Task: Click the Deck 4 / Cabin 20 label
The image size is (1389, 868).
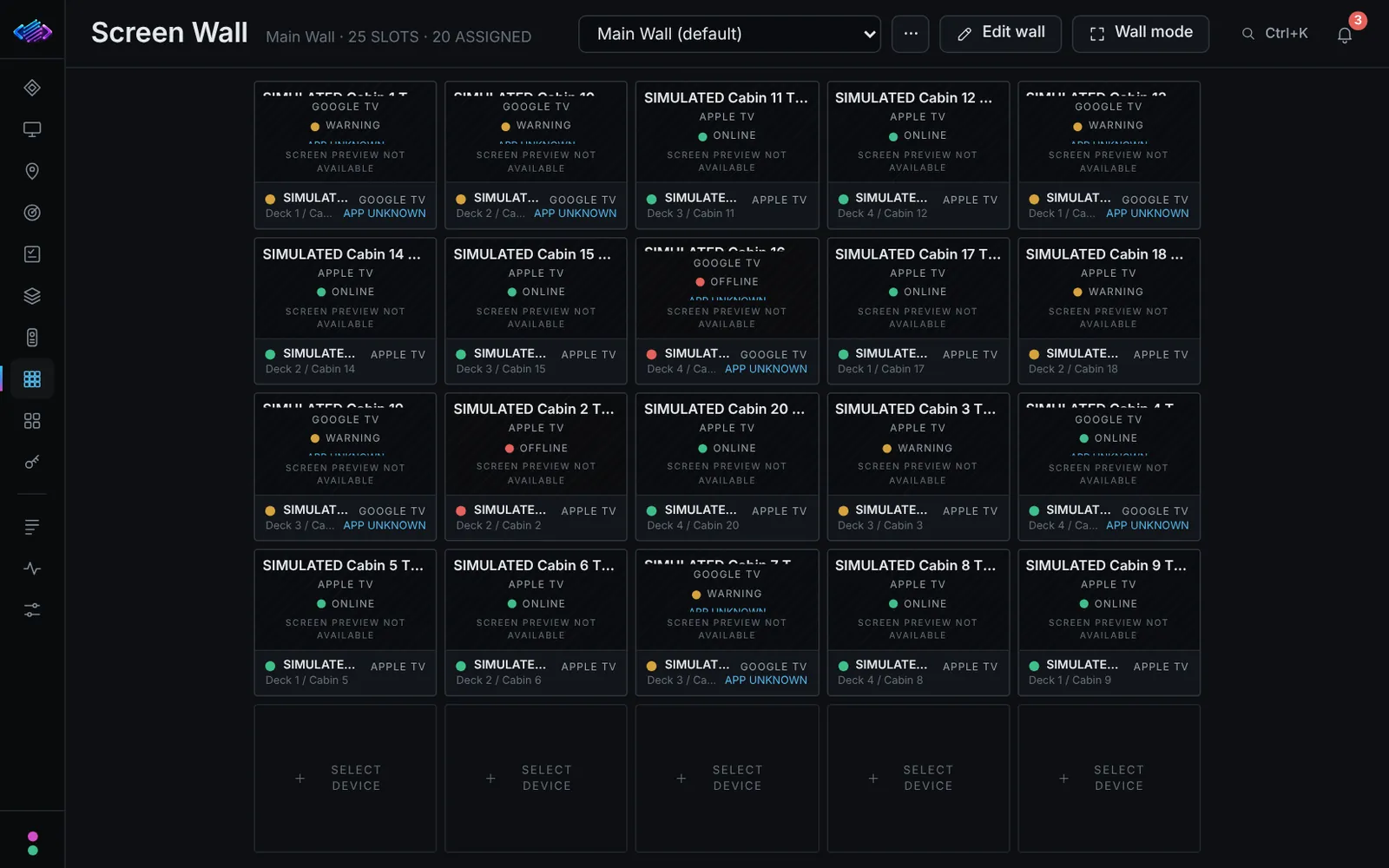Action: pos(693,525)
